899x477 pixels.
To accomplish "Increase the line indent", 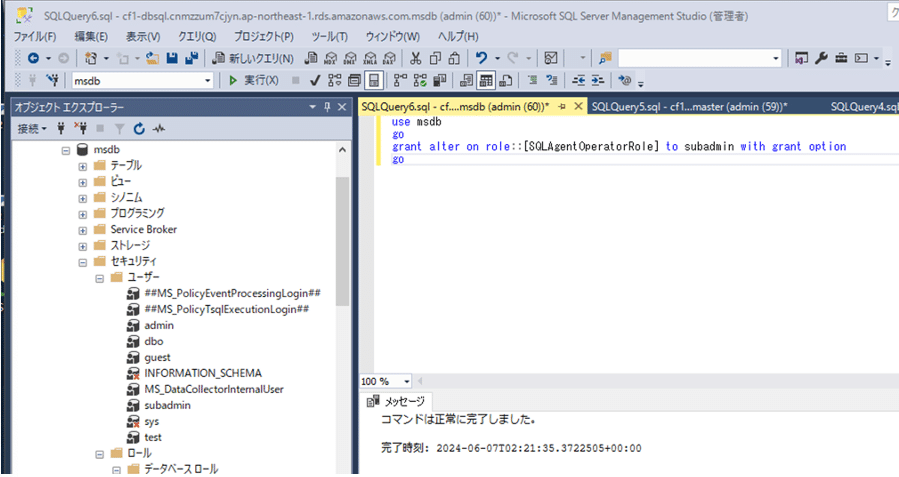I will pyautogui.click(x=598, y=80).
